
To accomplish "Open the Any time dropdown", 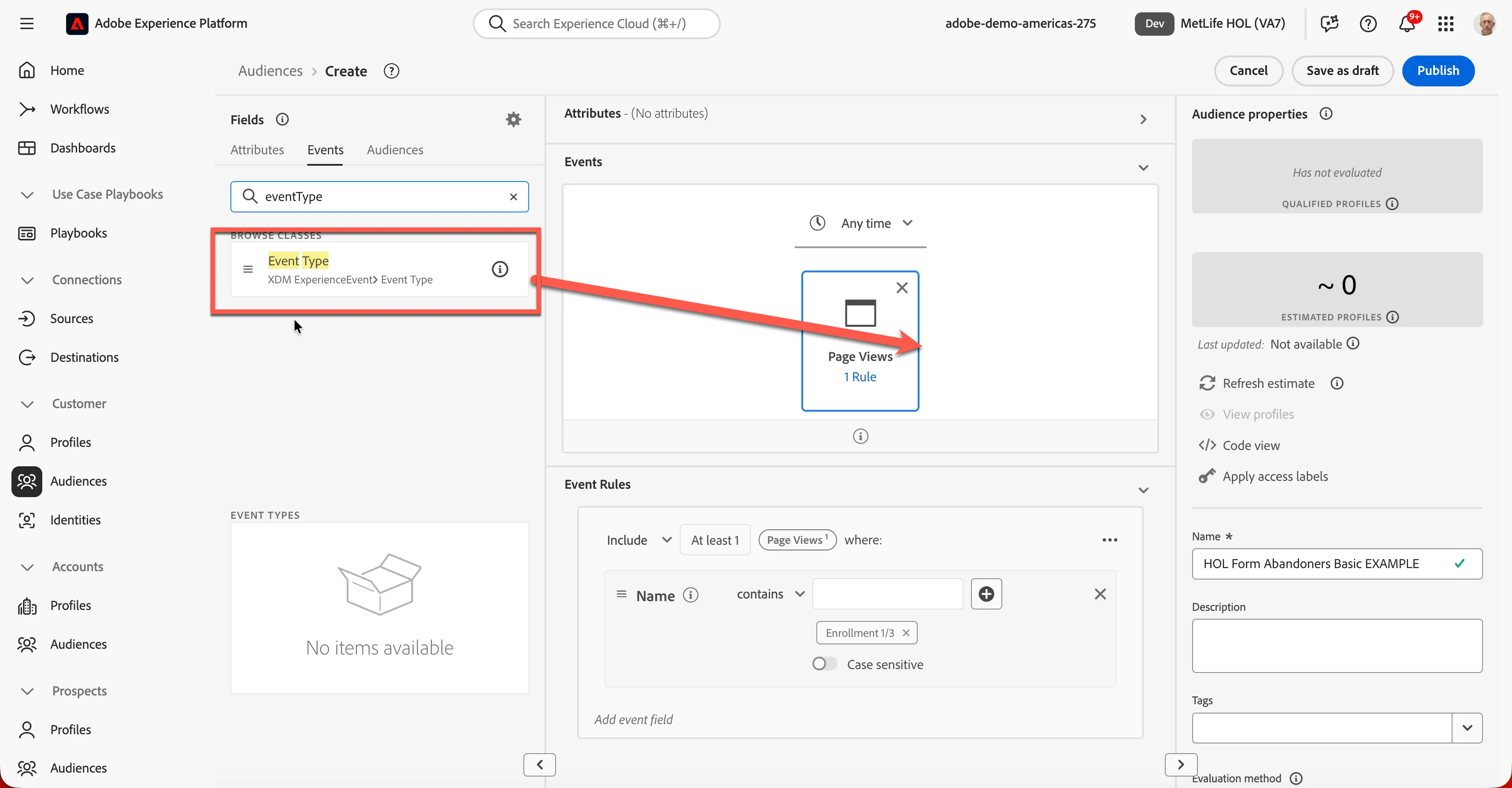I will pyautogui.click(x=860, y=223).
